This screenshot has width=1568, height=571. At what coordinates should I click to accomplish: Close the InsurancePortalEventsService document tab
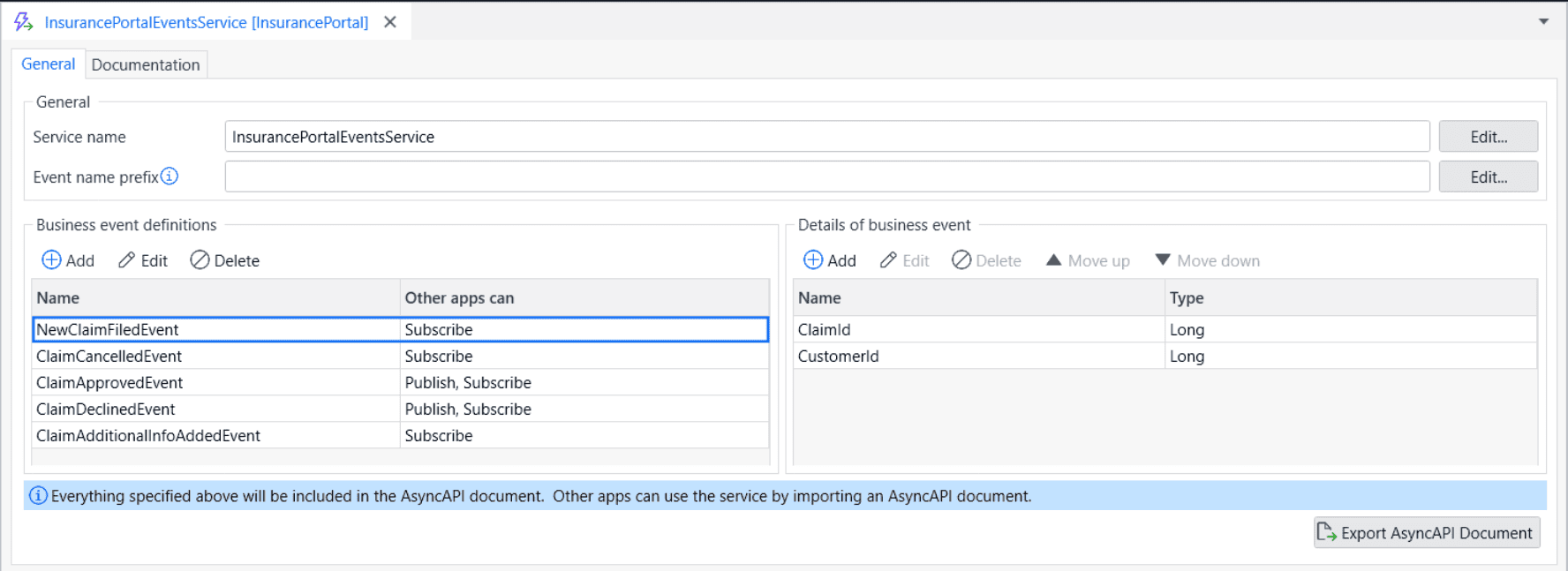pyautogui.click(x=390, y=22)
